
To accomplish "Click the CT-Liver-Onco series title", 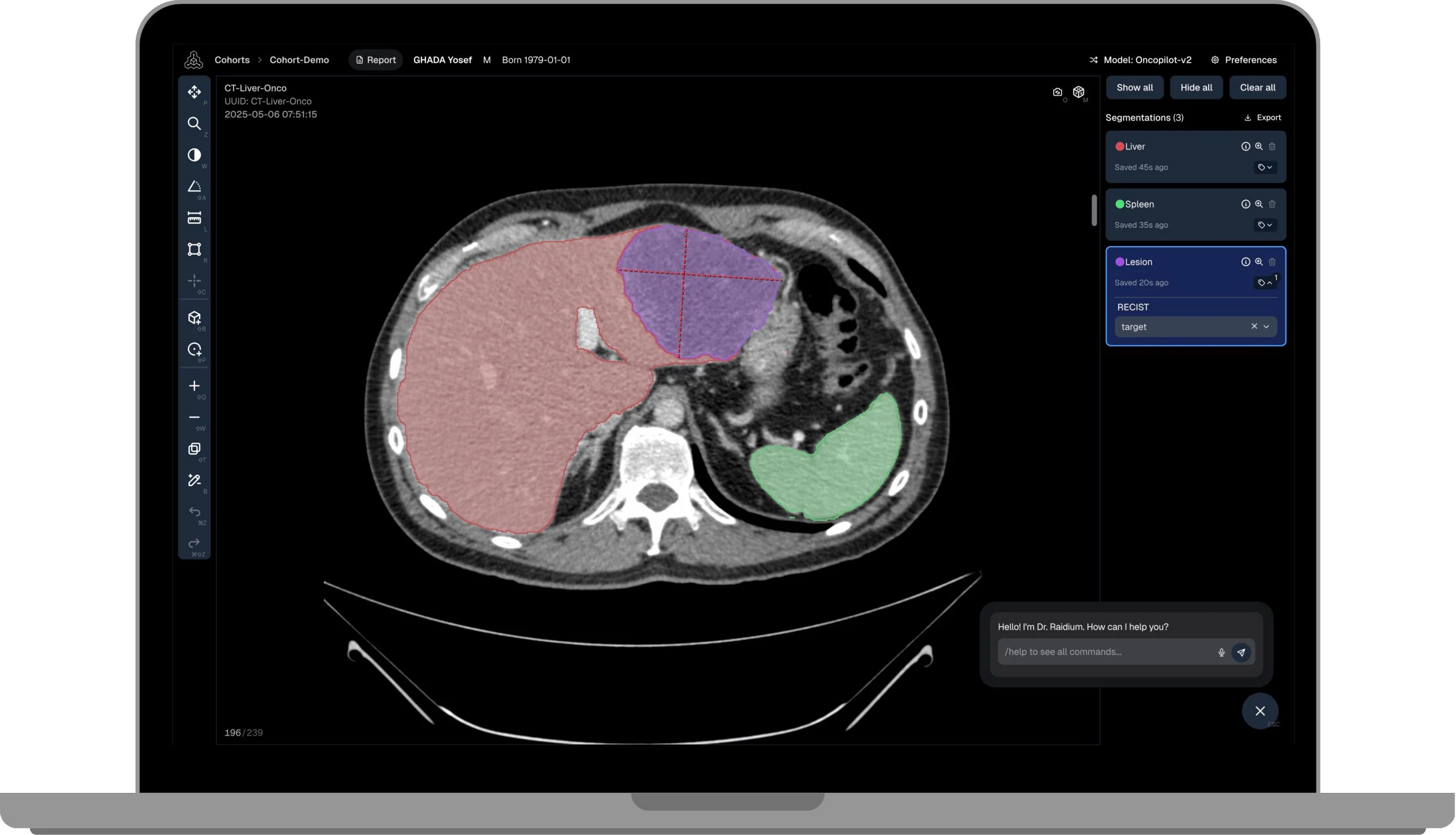I will point(255,88).
